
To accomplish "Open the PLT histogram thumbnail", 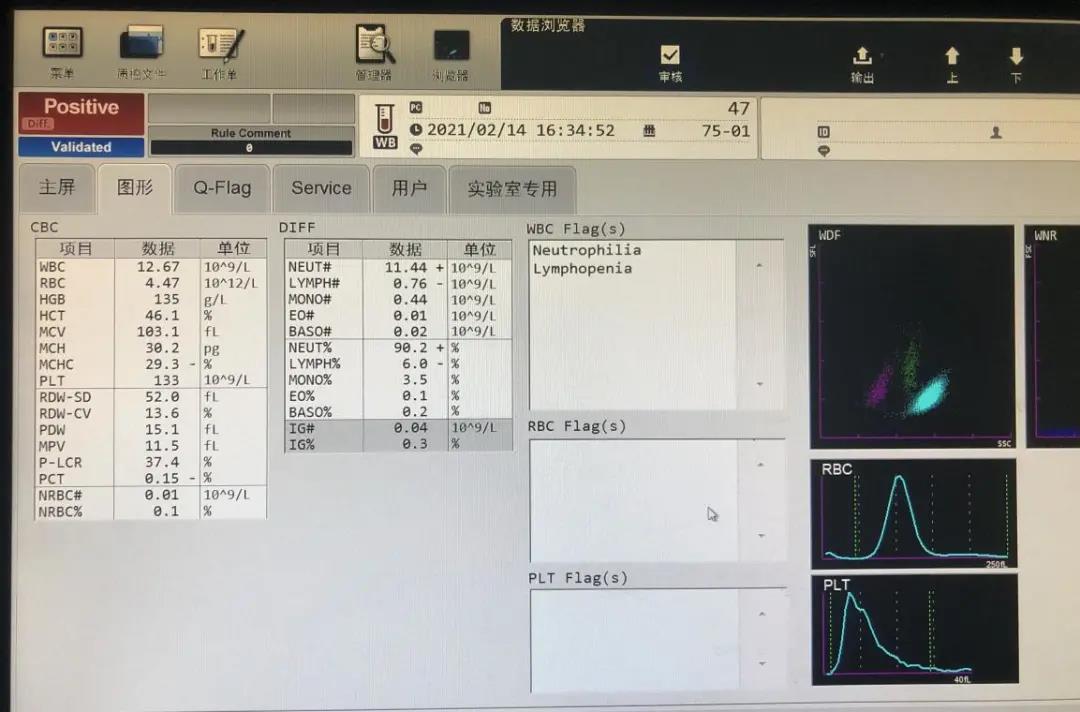I will coord(915,630).
